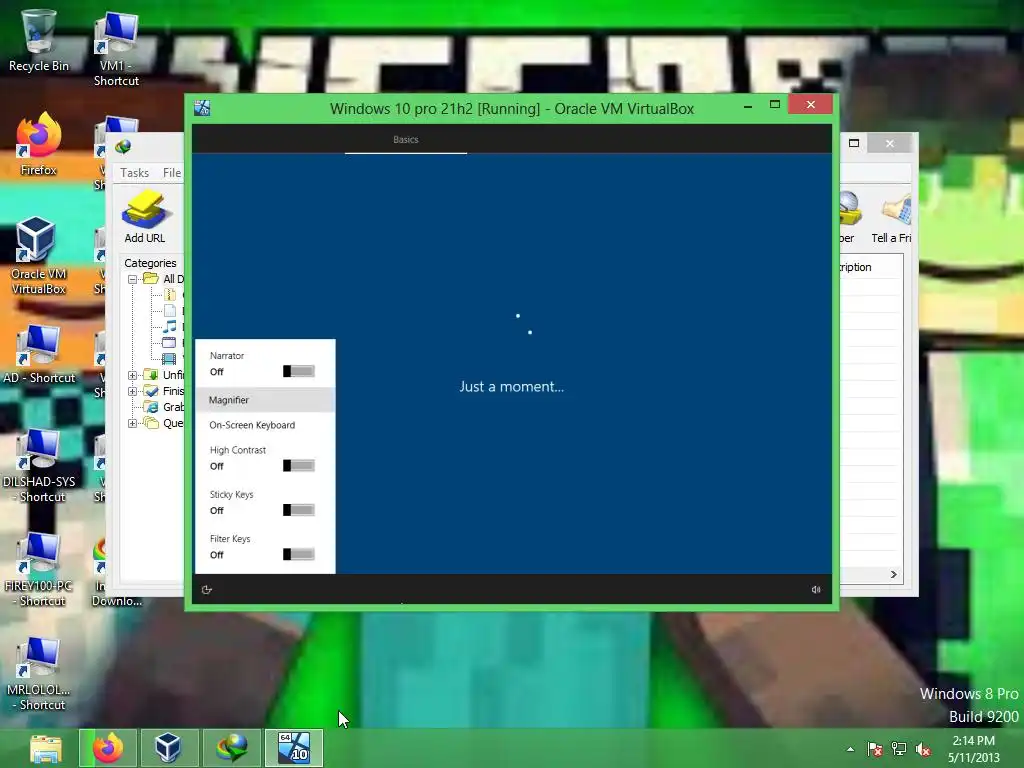
Task: Select the VM1 - Shortcut desktop icon
Action: 116,48
